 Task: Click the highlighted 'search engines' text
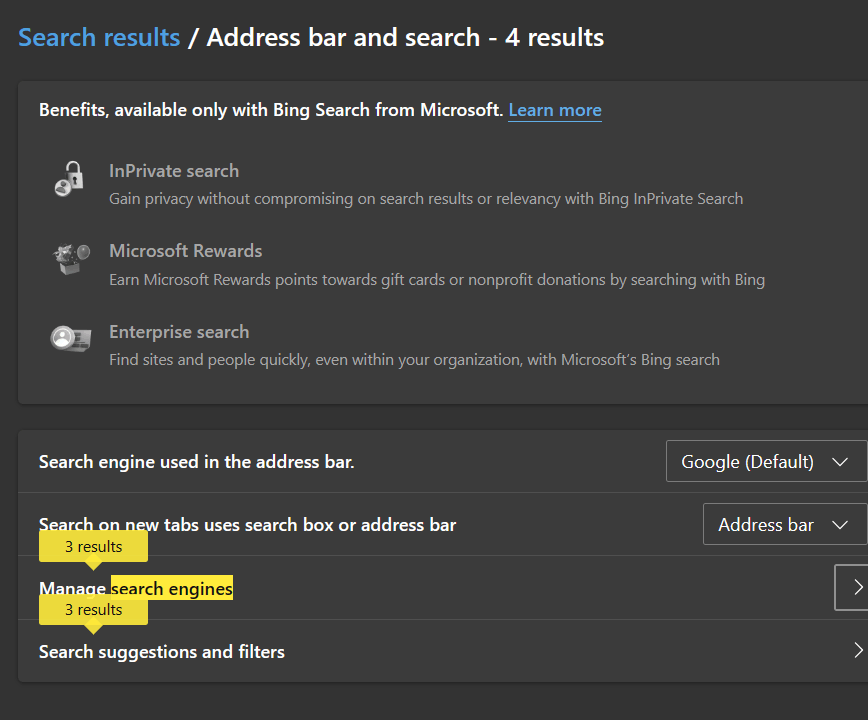pos(172,588)
